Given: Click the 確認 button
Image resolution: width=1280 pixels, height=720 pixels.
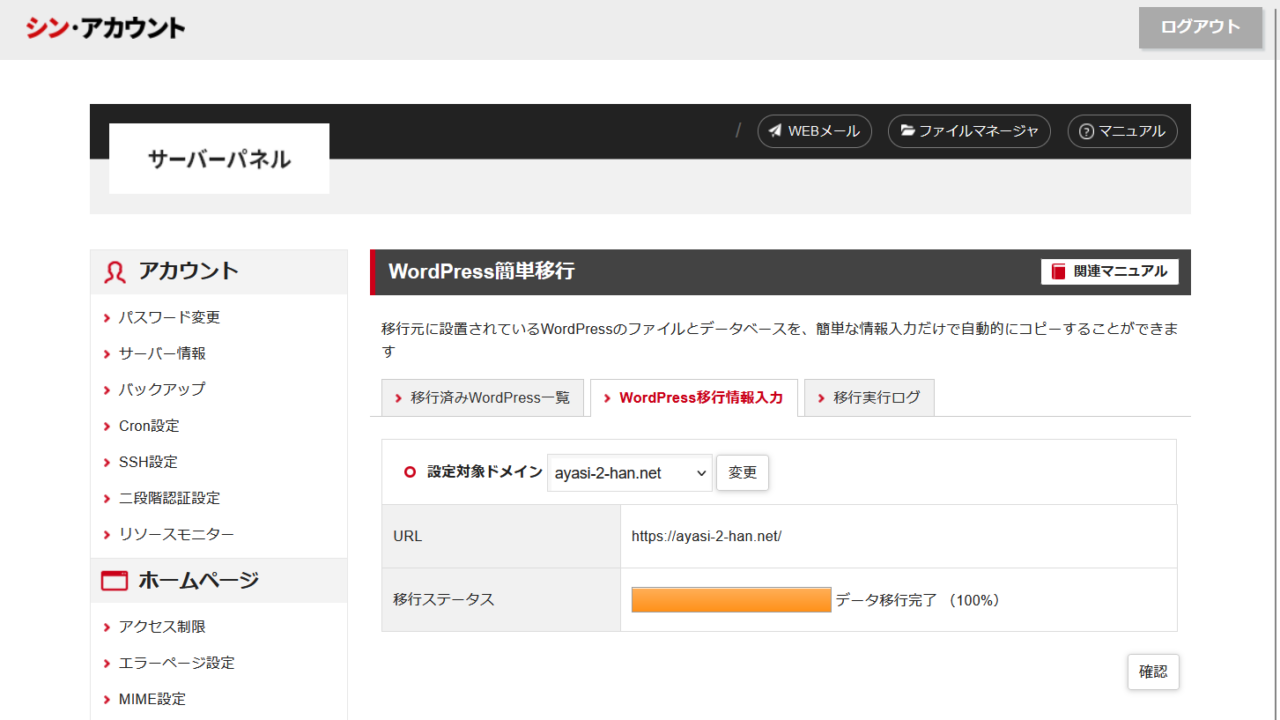Looking at the screenshot, I should [x=1153, y=672].
